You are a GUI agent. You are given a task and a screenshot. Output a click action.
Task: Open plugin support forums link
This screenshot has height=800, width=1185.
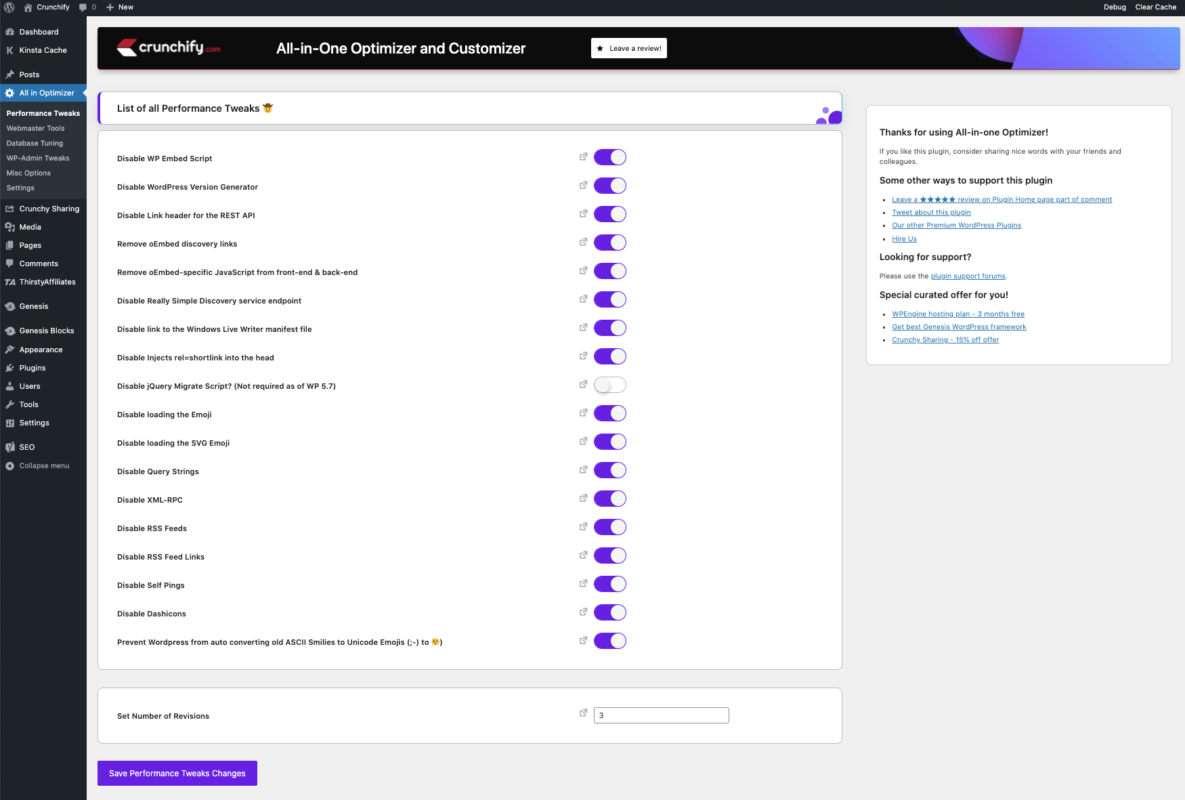pyautogui.click(x=968, y=276)
